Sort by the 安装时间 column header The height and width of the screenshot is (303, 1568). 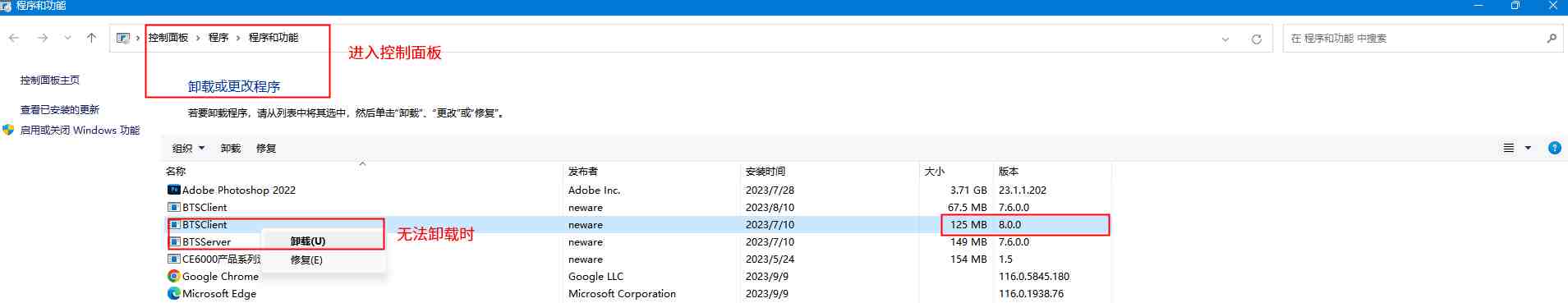766,172
